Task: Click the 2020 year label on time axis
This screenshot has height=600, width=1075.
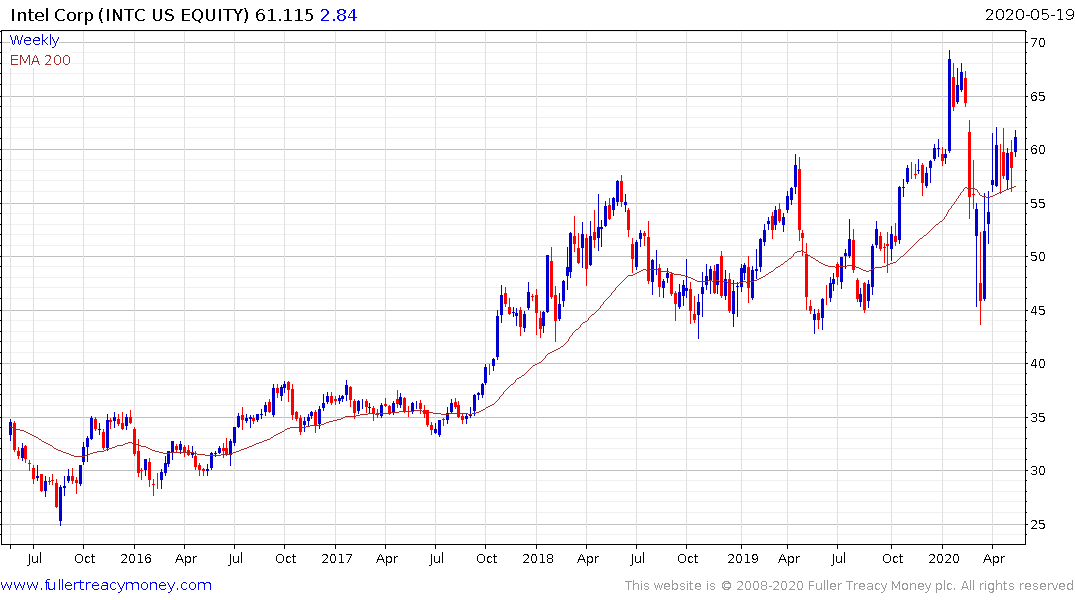Action: point(943,558)
